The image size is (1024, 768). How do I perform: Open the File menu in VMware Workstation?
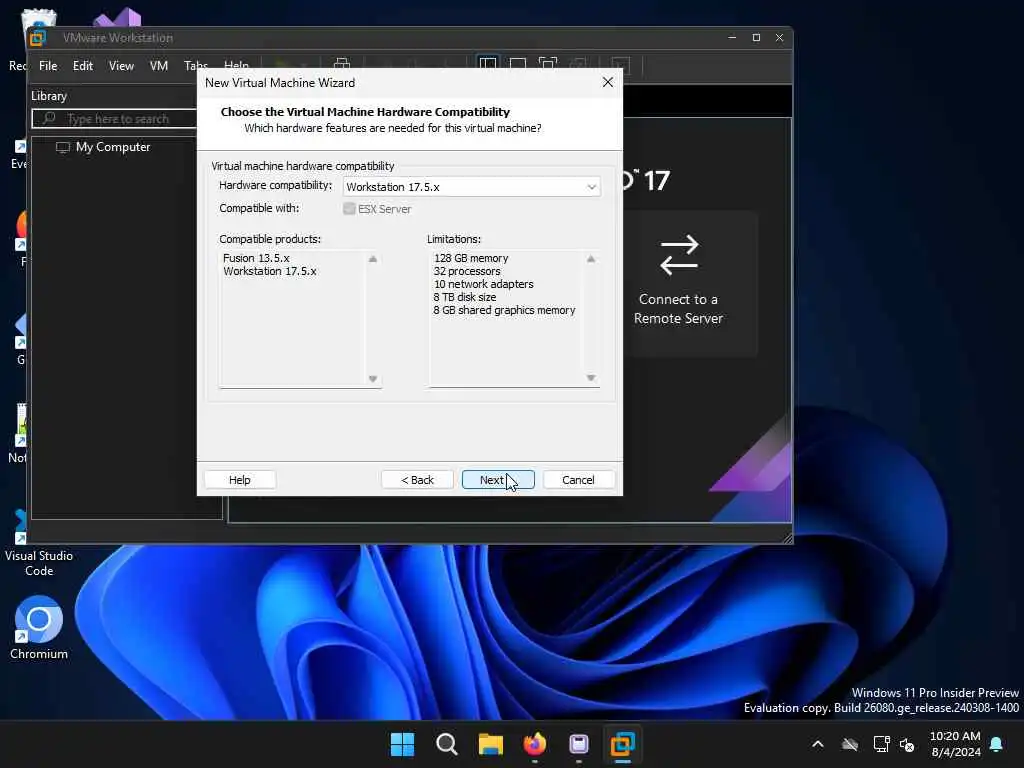click(48, 66)
